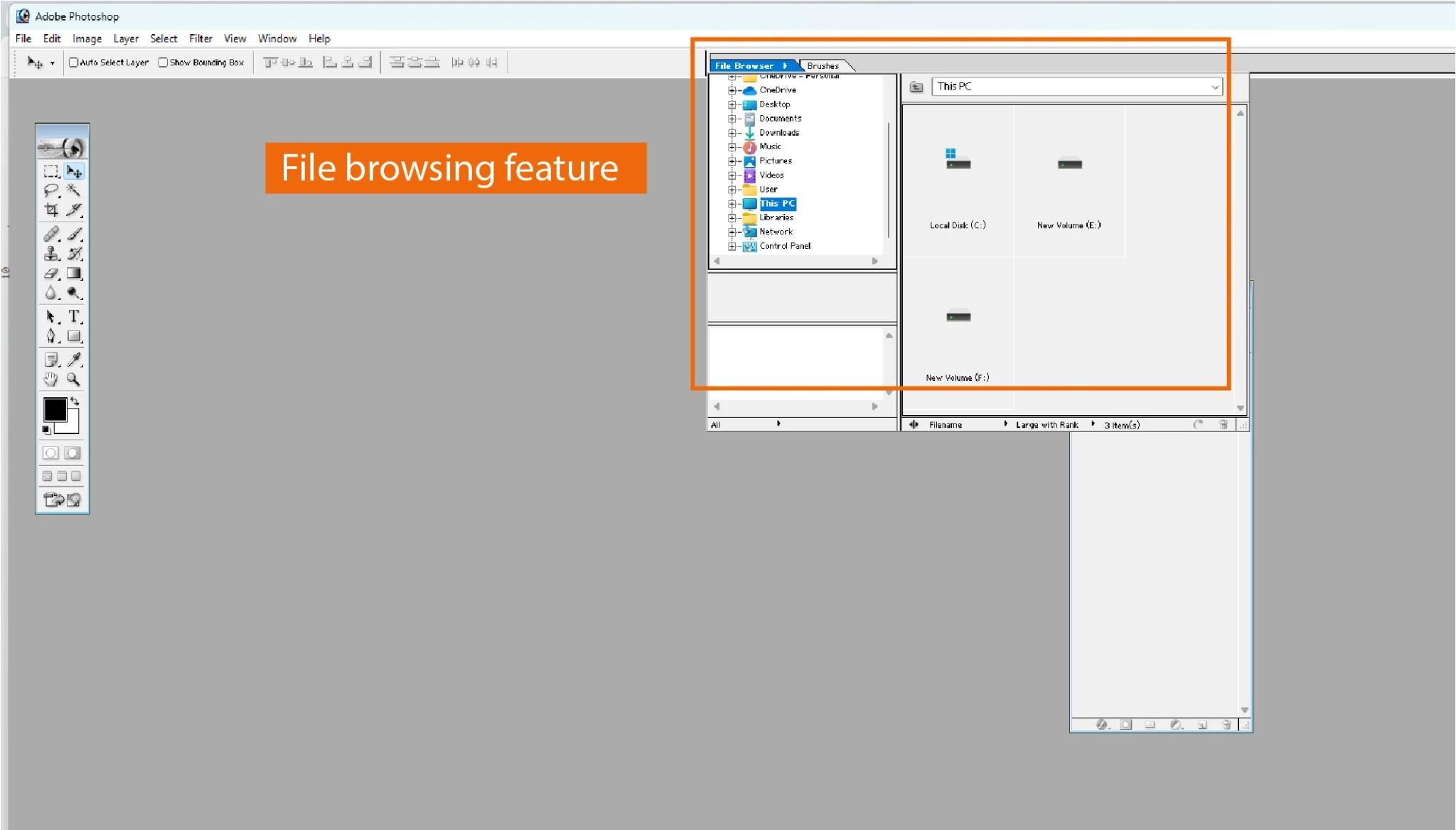Select the Local Disk (C:) thumbnail
The image size is (1456, 830).
[958, 181]
